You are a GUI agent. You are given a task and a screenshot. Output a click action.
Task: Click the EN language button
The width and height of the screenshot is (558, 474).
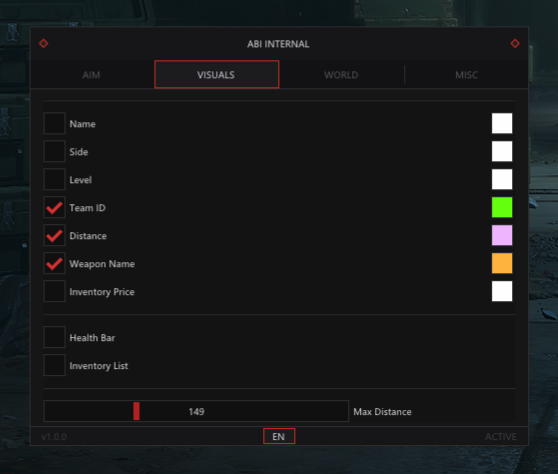pyautogui.click(x=279, y=436)
